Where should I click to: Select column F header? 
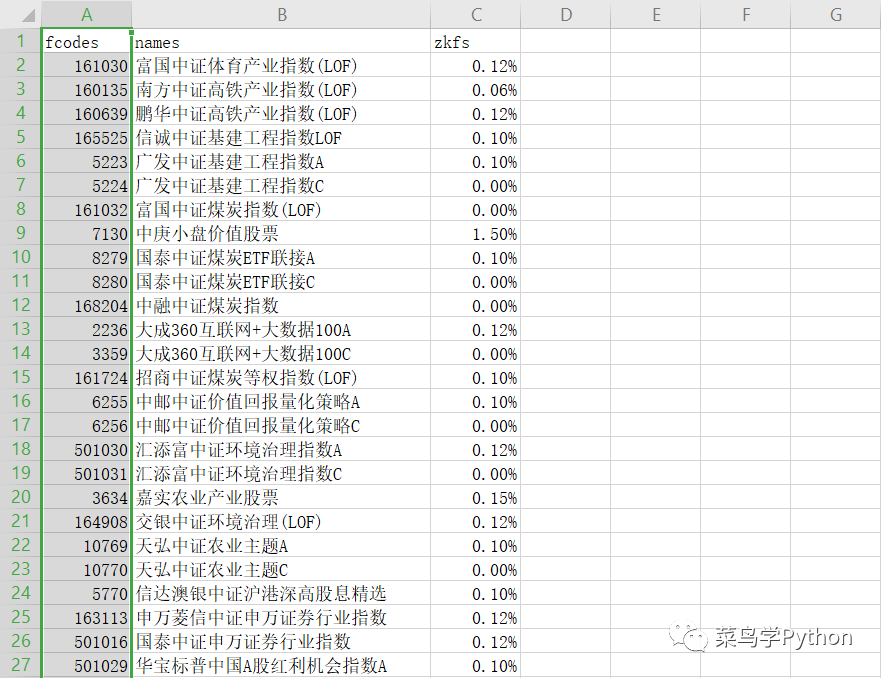point(746,15)
